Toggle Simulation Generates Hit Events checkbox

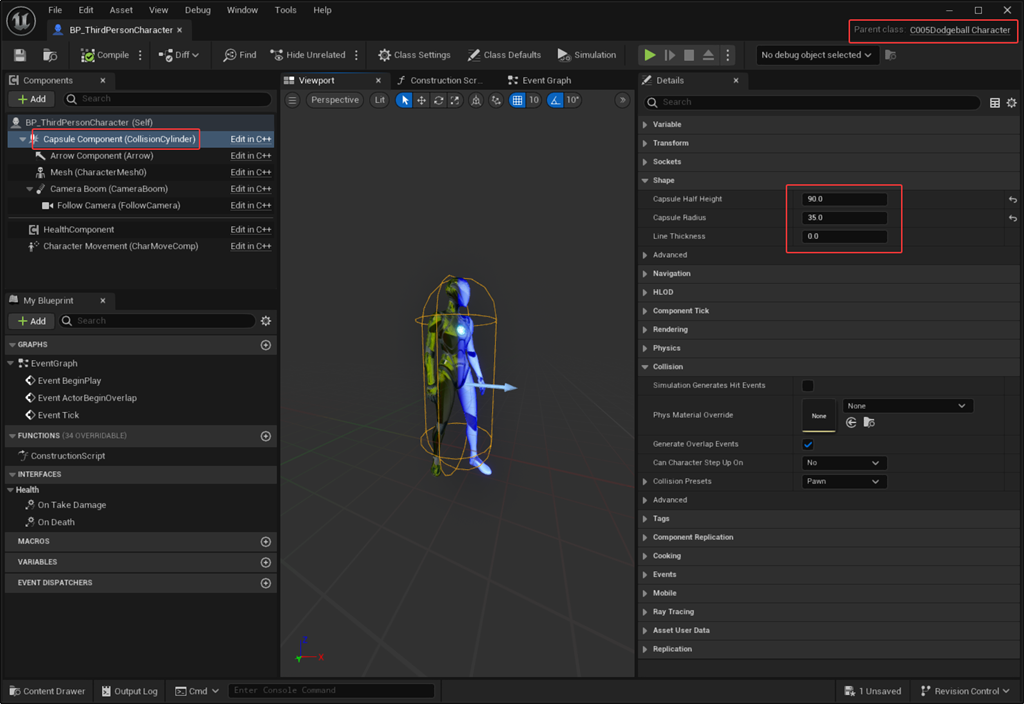pos(808,385)
